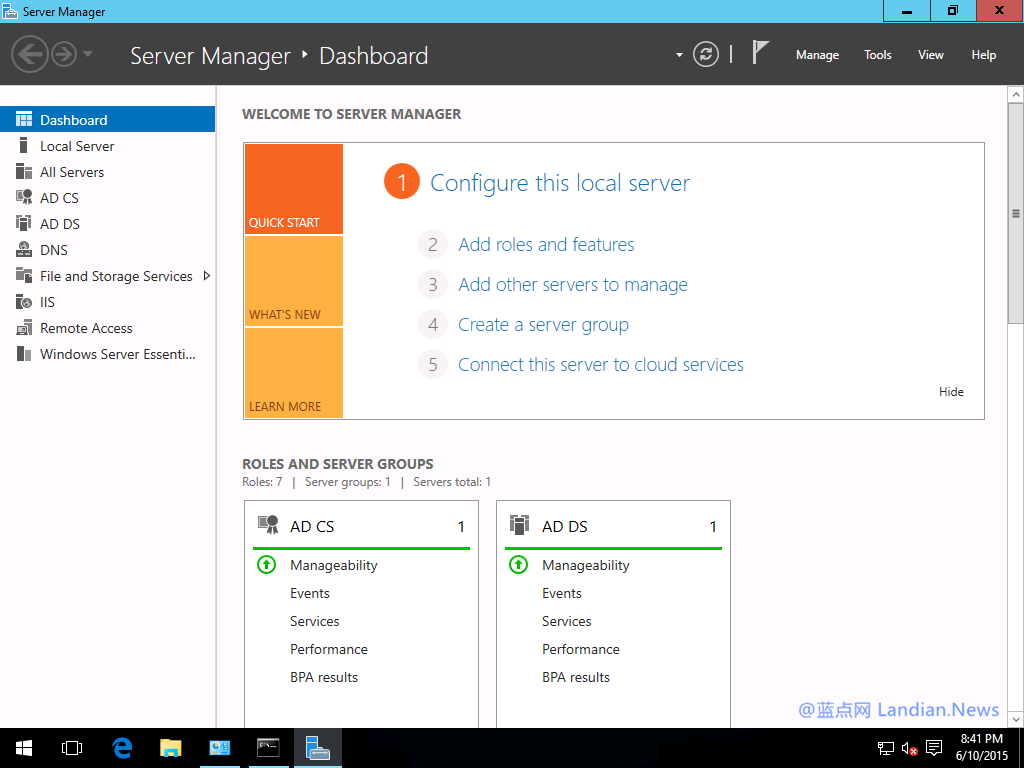Hide the Welcome to Server Manager tile
The height and width of the screenshot is (768, 1024).
(x=951, y=391)
